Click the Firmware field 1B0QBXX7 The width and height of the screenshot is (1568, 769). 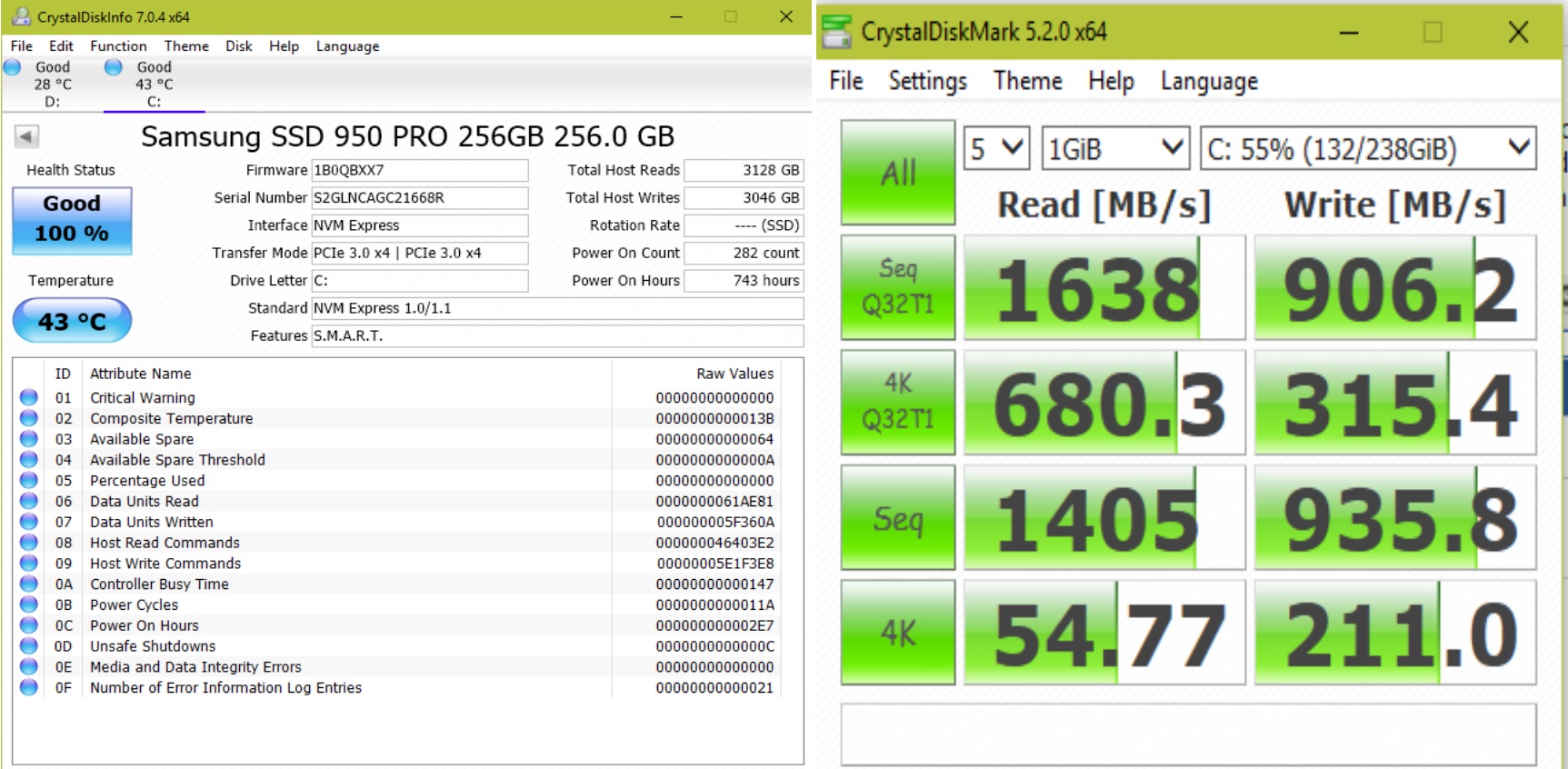(419, 170)
